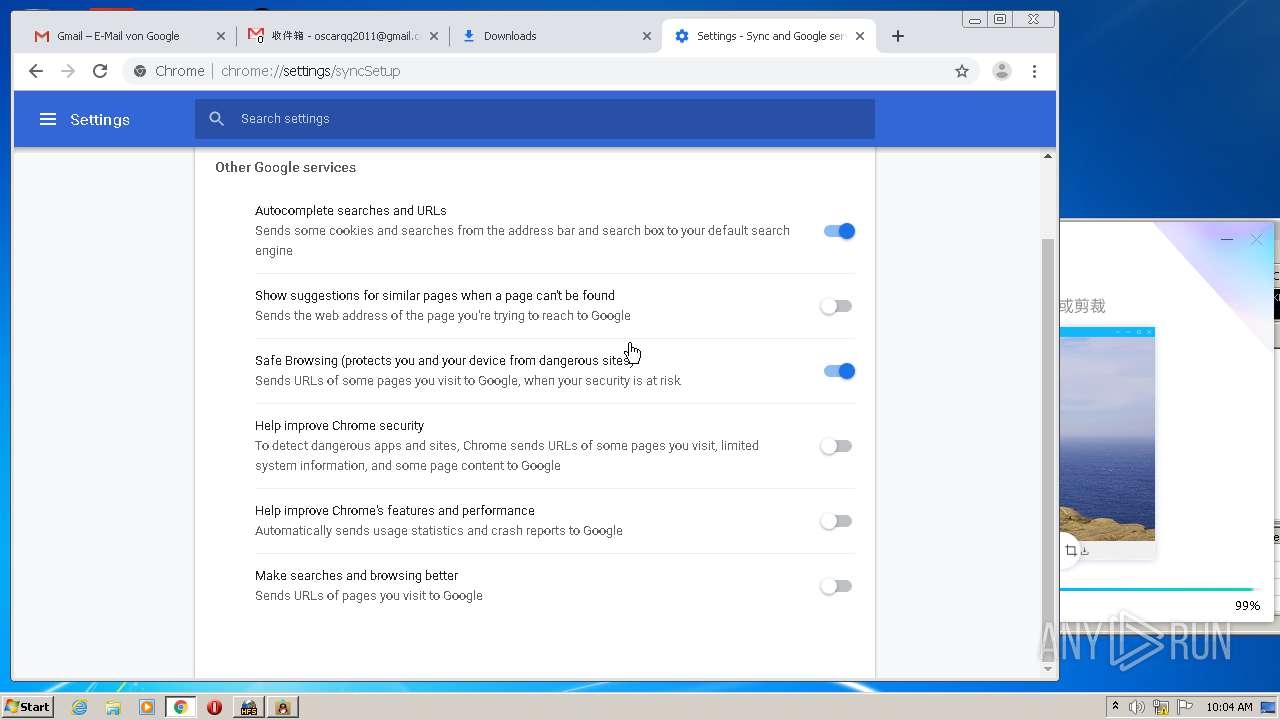This screenshot has height=720, width=1280.
Task: Close the Settings tab
Action: (860, 36)
